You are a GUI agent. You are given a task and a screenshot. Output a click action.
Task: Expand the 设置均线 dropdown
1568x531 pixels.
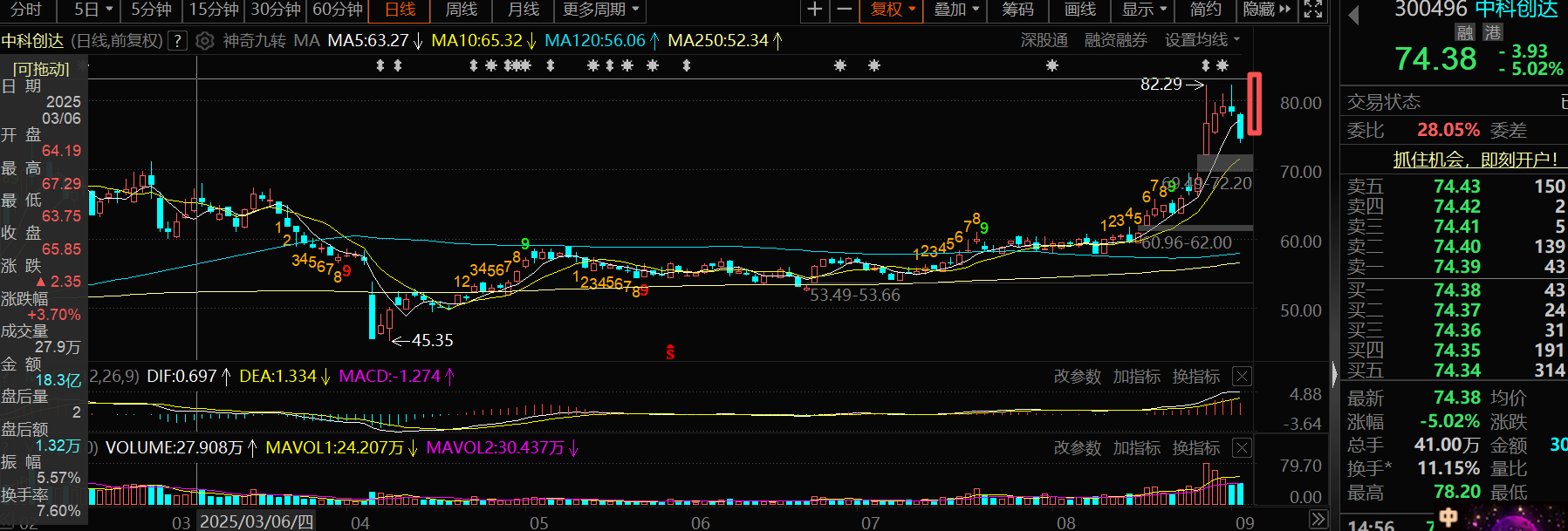(1202, 40)
